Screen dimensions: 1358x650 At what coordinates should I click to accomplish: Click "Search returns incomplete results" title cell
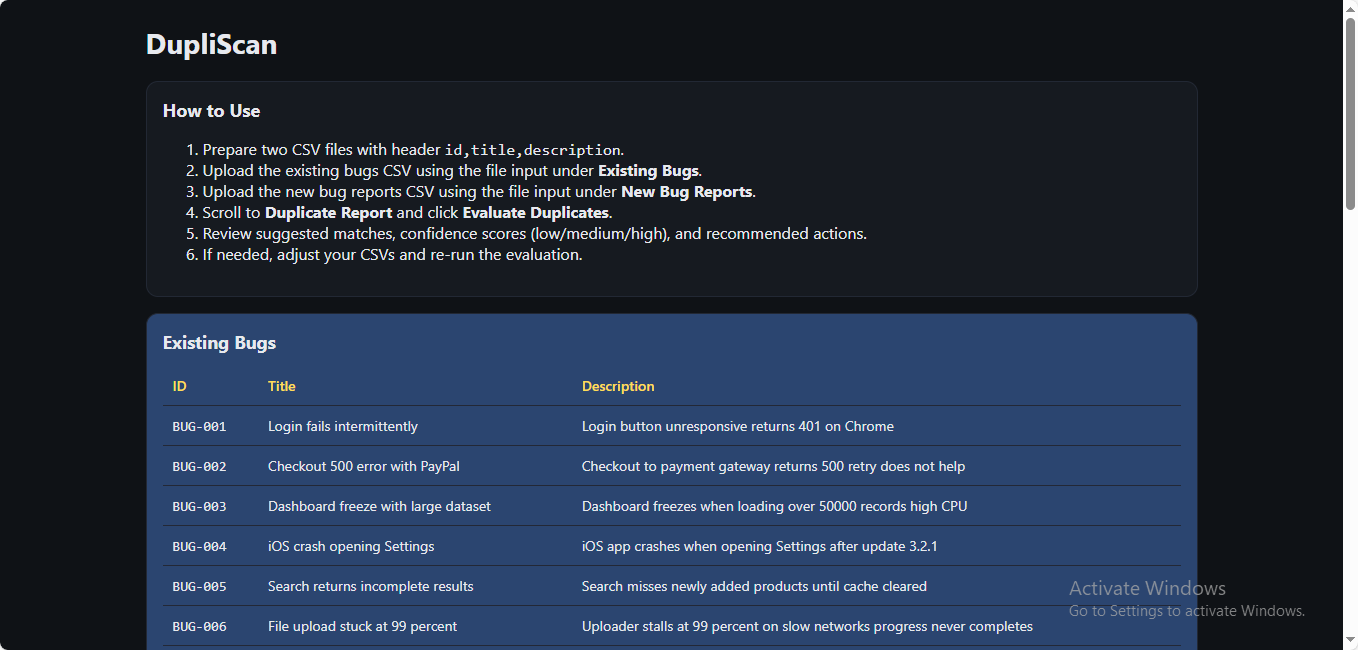tap(371, 586)
